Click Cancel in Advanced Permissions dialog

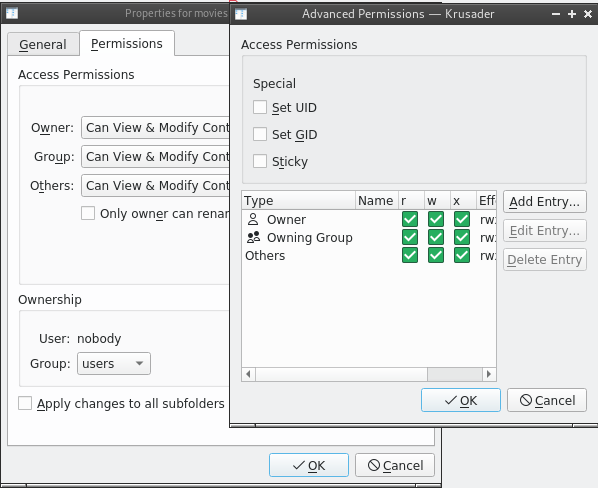pyautogui.click(x=547, y=400)
